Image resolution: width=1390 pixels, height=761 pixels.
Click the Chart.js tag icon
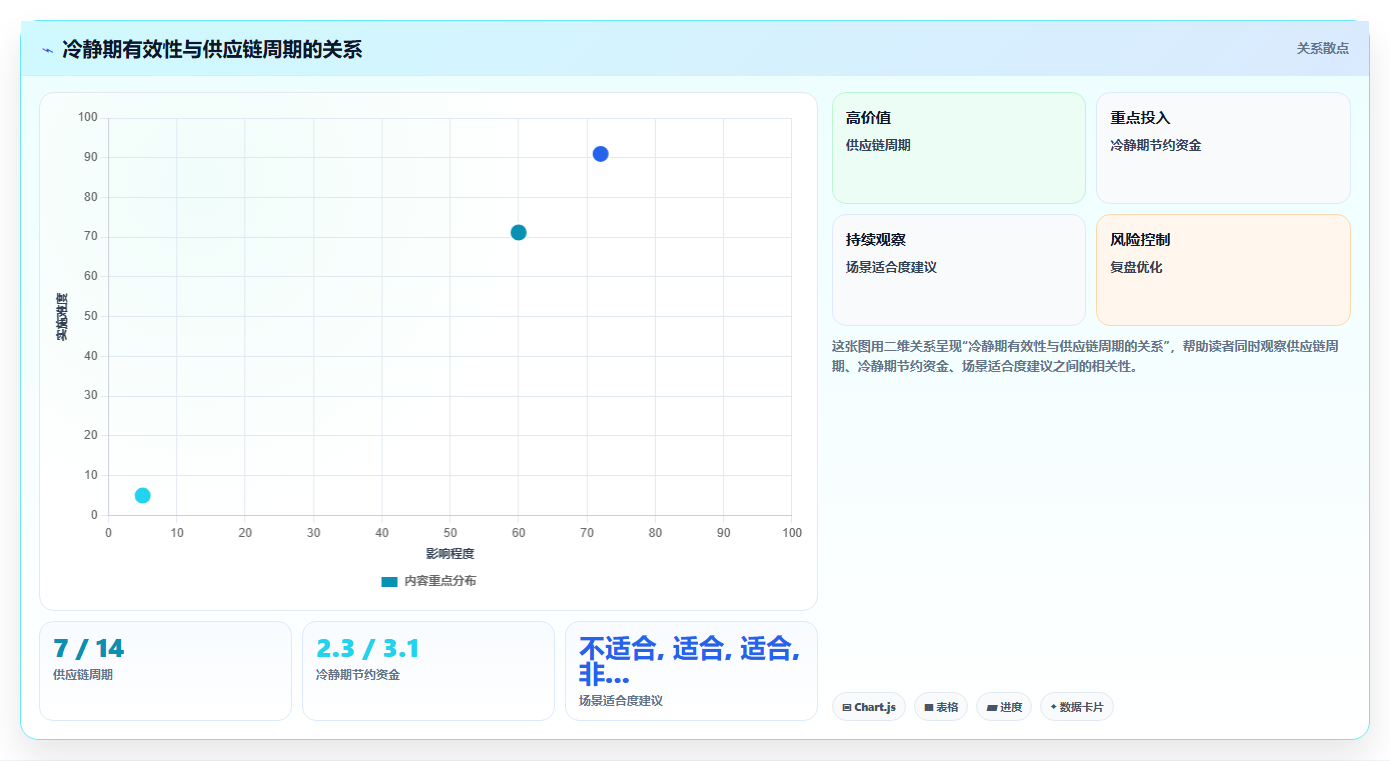tap(847, 707)
